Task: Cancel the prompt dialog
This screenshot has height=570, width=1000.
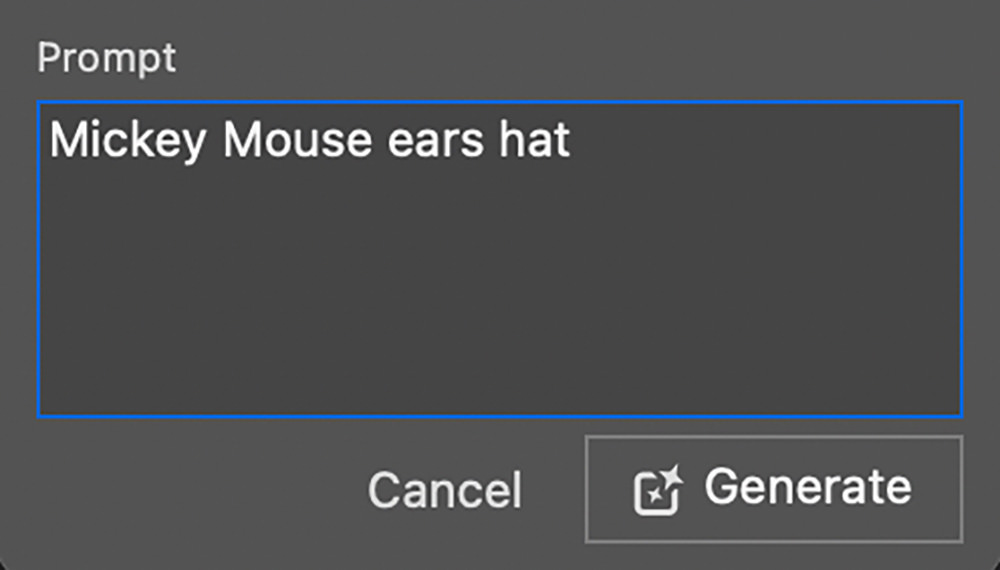Action: (445, 490)
